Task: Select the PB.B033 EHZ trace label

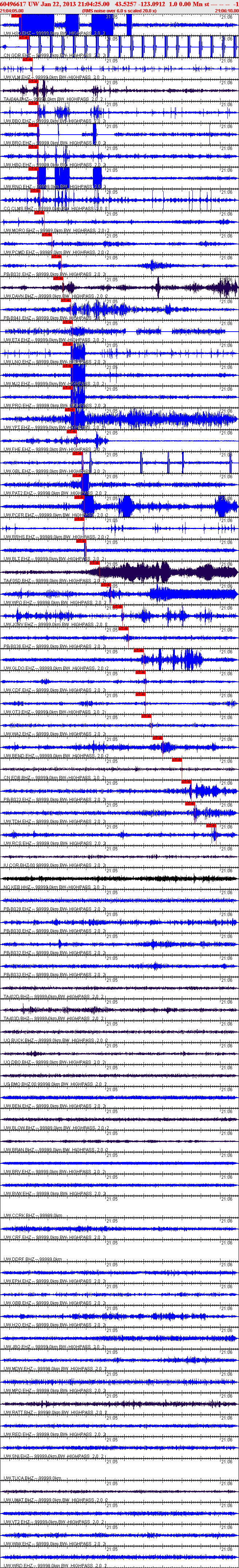Action: (x=55, y=976)
